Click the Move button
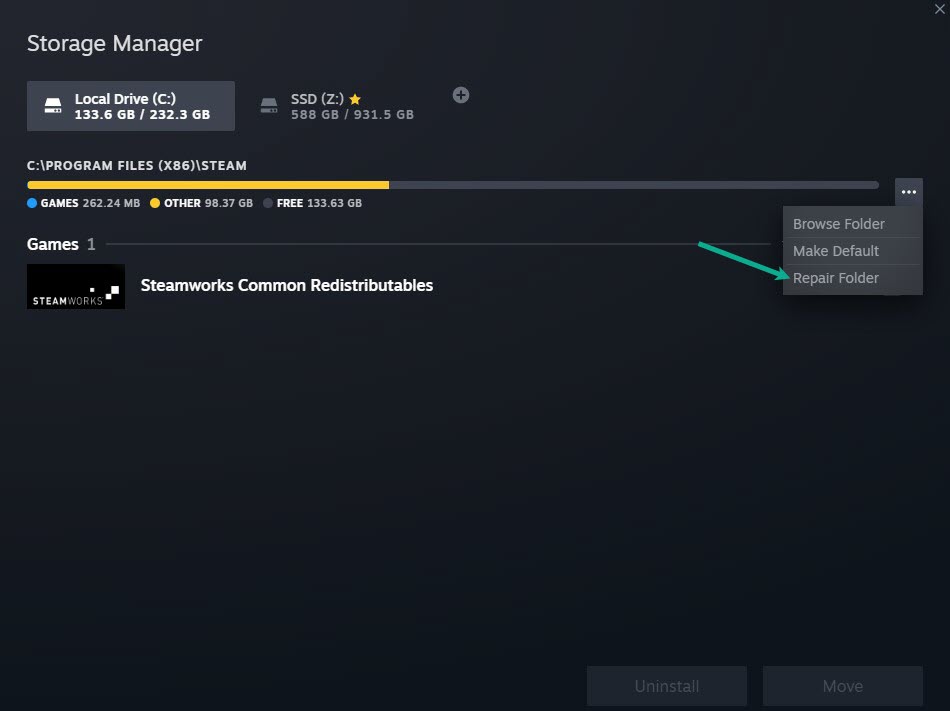The image size is (950, 711). [843, 686]
